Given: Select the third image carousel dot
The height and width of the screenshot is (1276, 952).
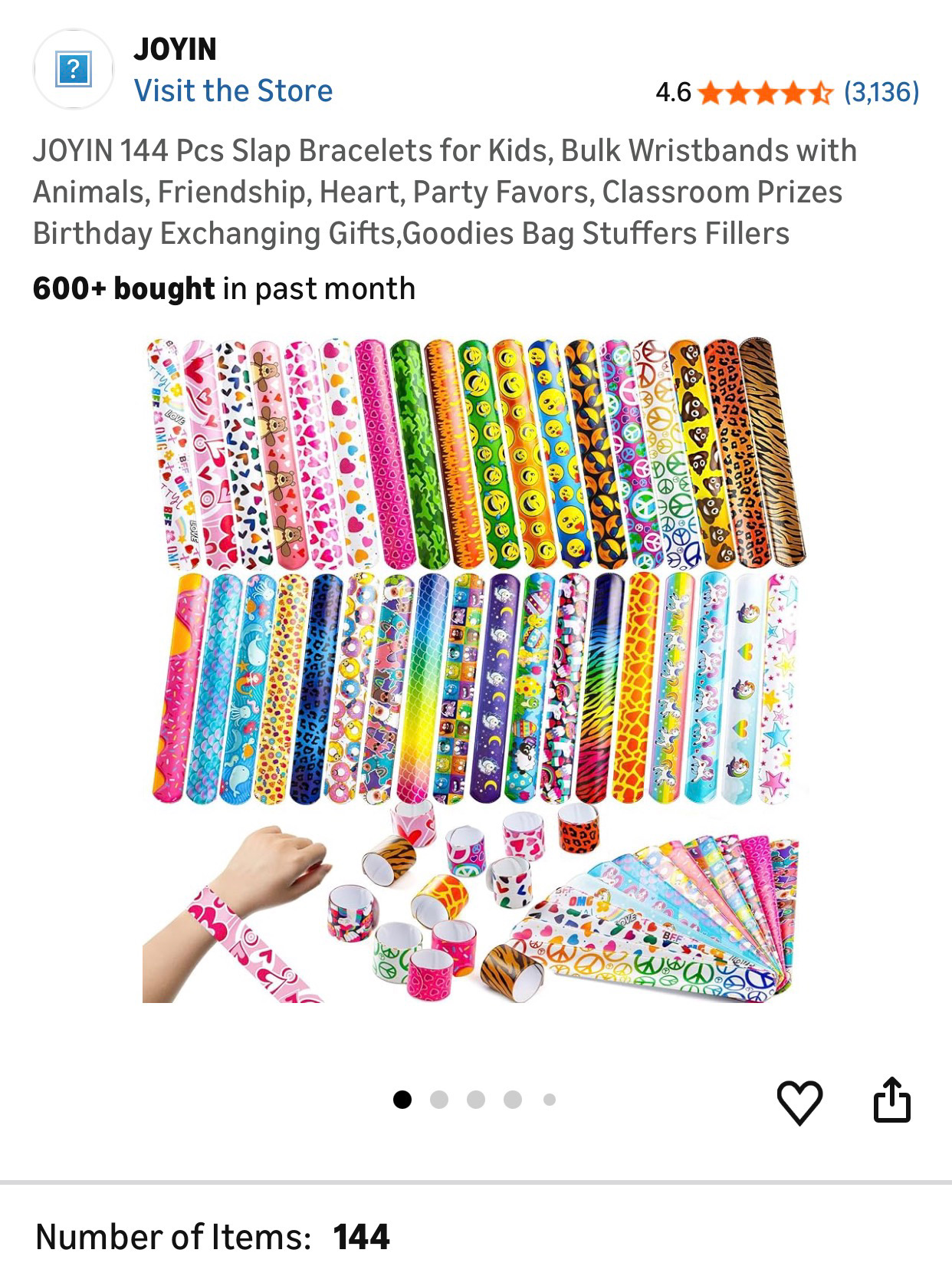Looking at the screenshot, I should [476, 1100].
